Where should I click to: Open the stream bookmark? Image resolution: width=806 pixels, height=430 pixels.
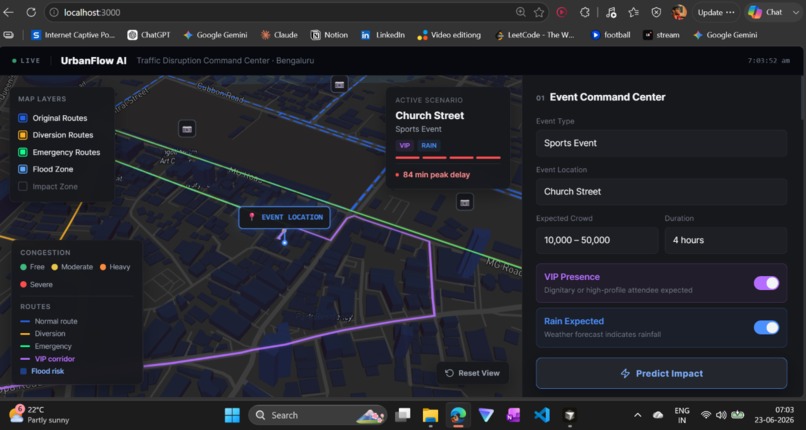coord(662,35)
